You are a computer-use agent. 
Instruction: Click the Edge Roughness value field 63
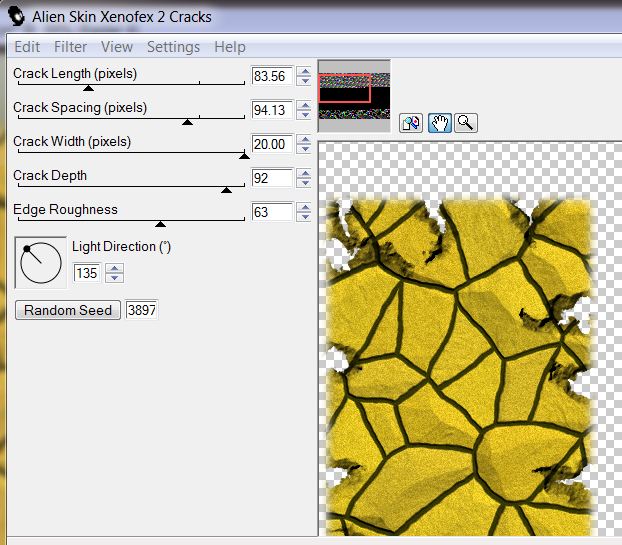coord(272,212)
